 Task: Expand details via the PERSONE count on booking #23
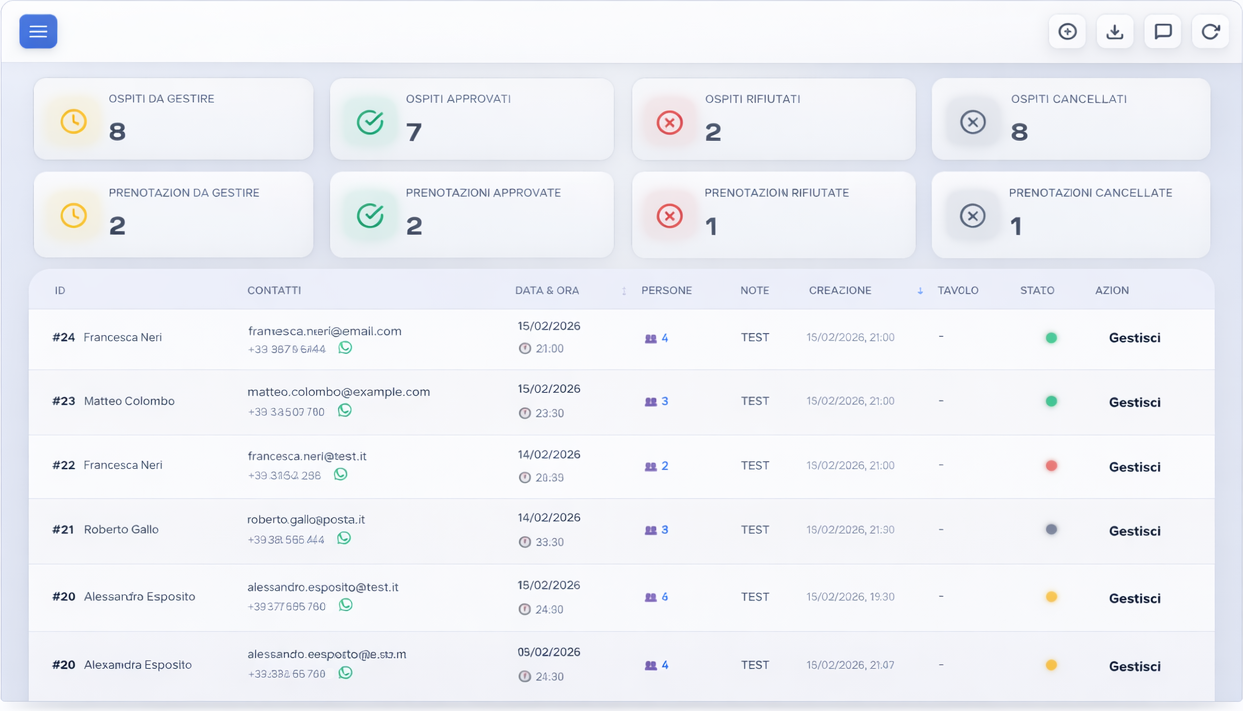point(655,401)
